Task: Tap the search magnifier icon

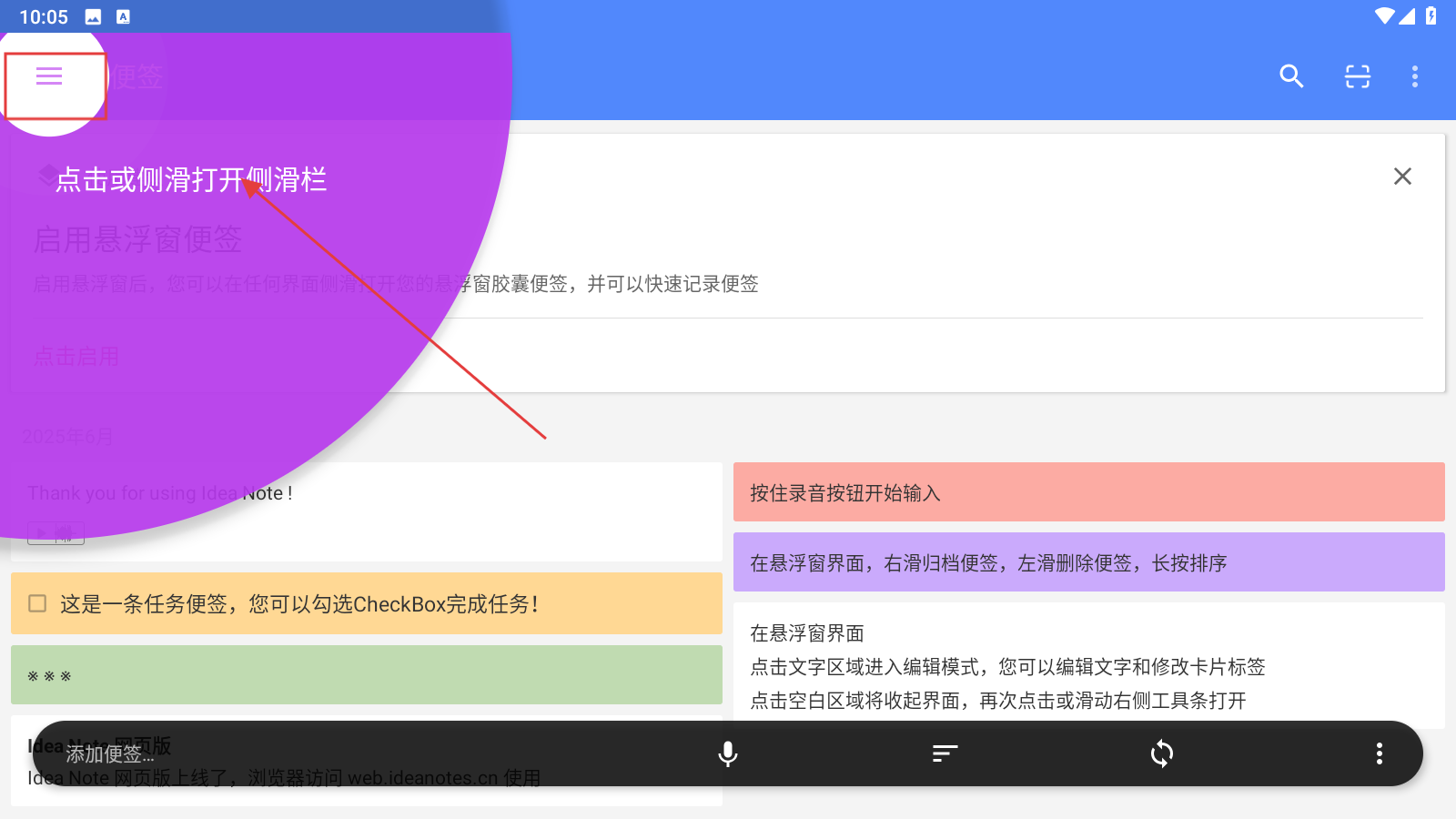Action: tap(1291, 76)
